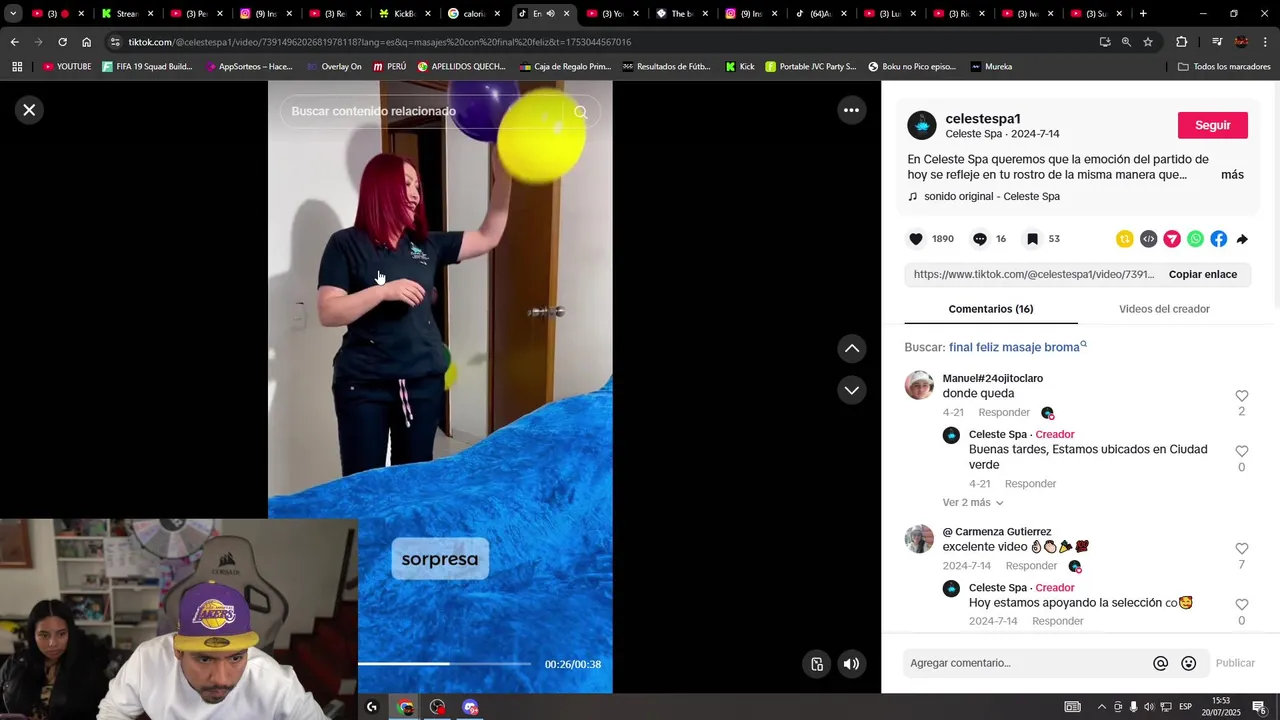Save video with bookmark icon

pyautogui.click(x=1032, y=239)
